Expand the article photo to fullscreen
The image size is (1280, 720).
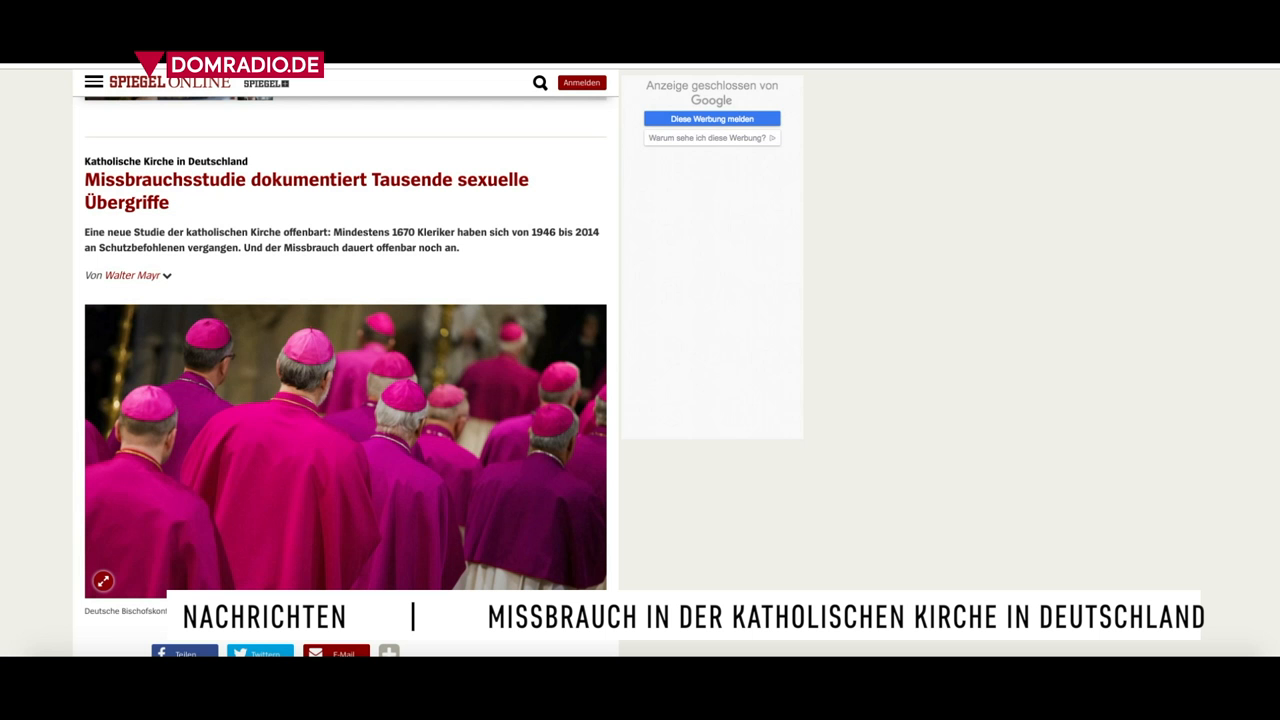coord(103,581)
